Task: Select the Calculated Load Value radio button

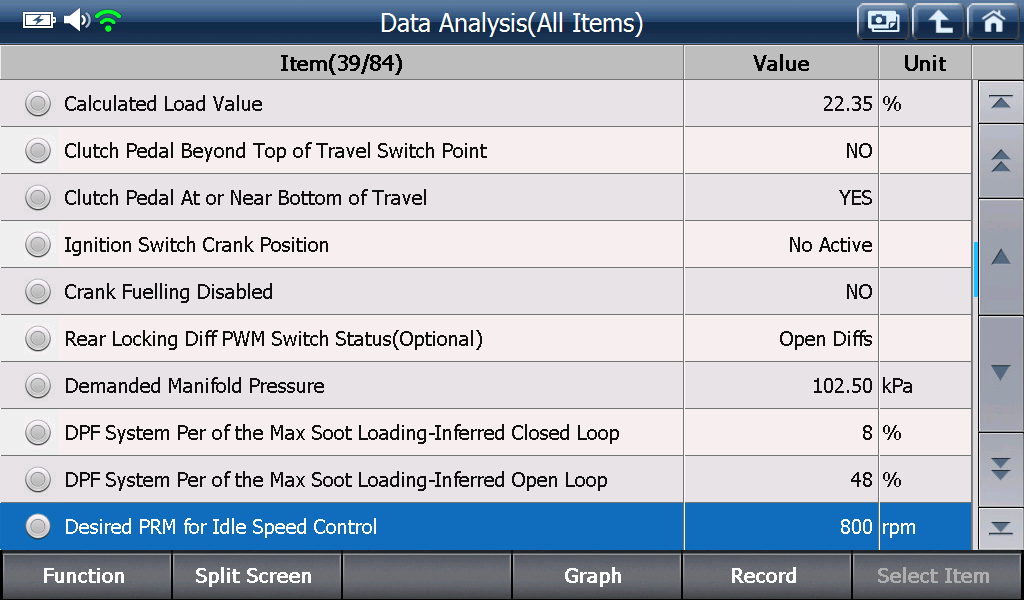Action: coord(38,104)
